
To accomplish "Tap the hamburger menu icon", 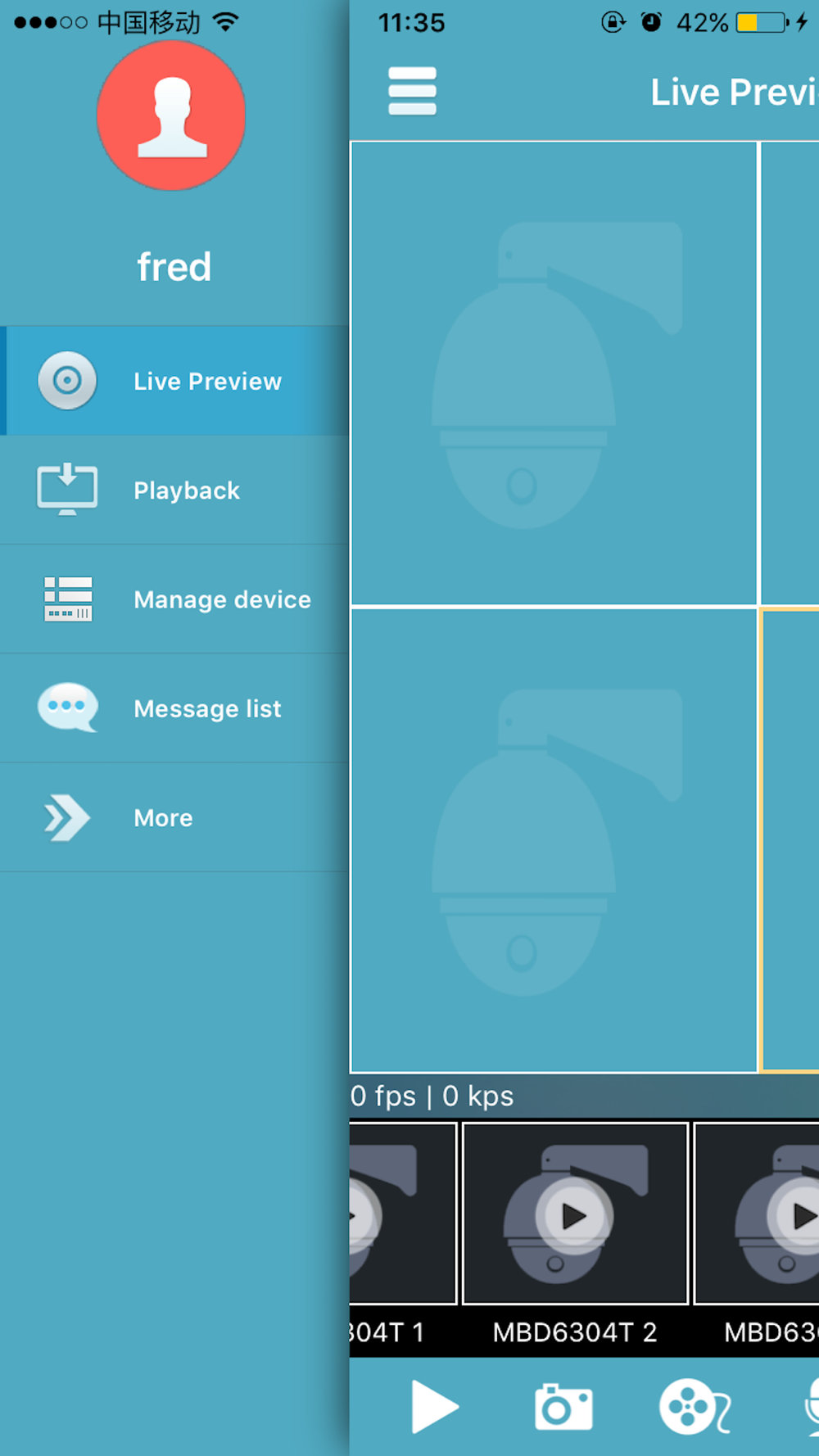I will coord(412,91).
